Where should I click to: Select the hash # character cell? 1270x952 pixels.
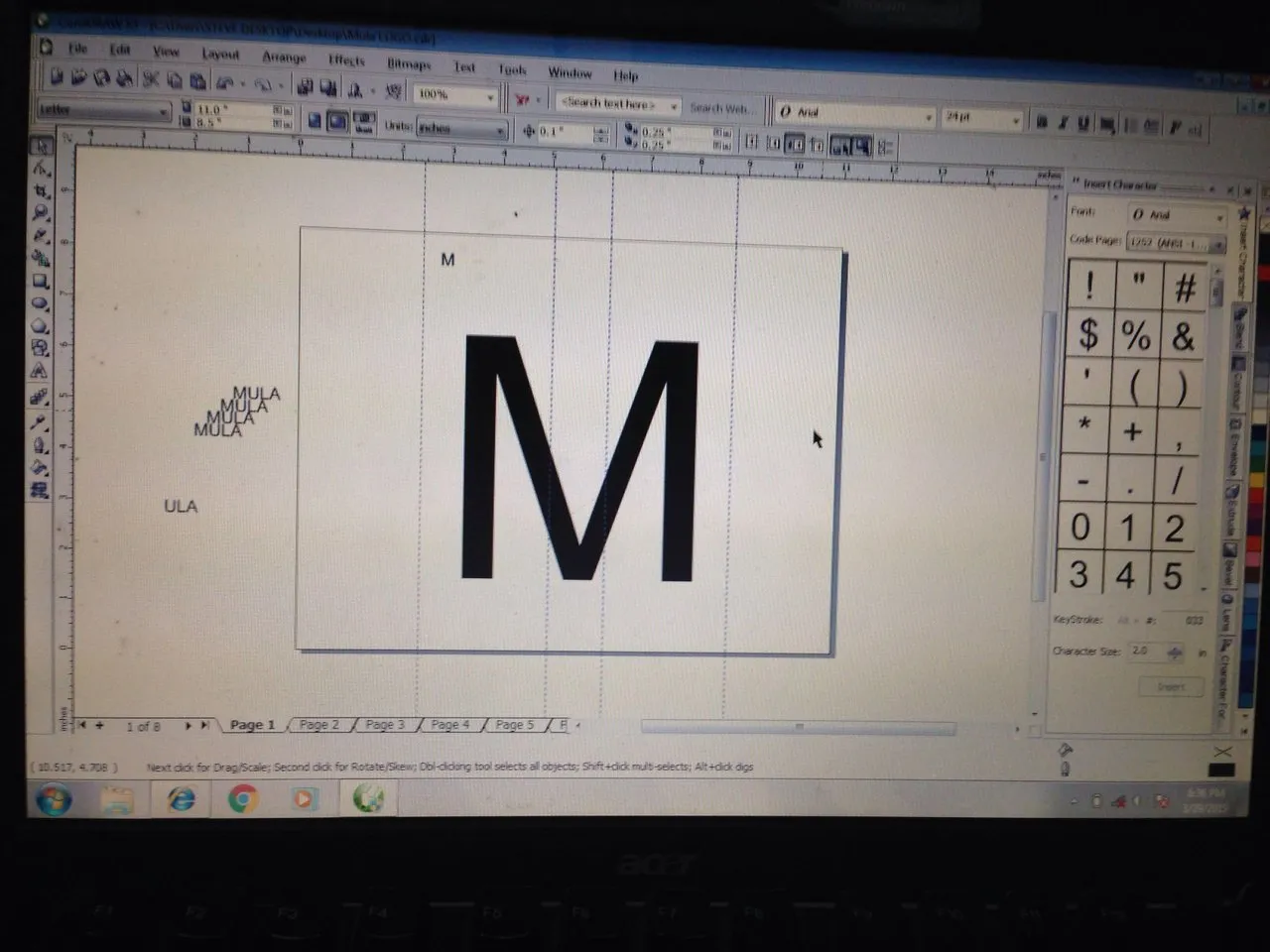point(1185,290)
